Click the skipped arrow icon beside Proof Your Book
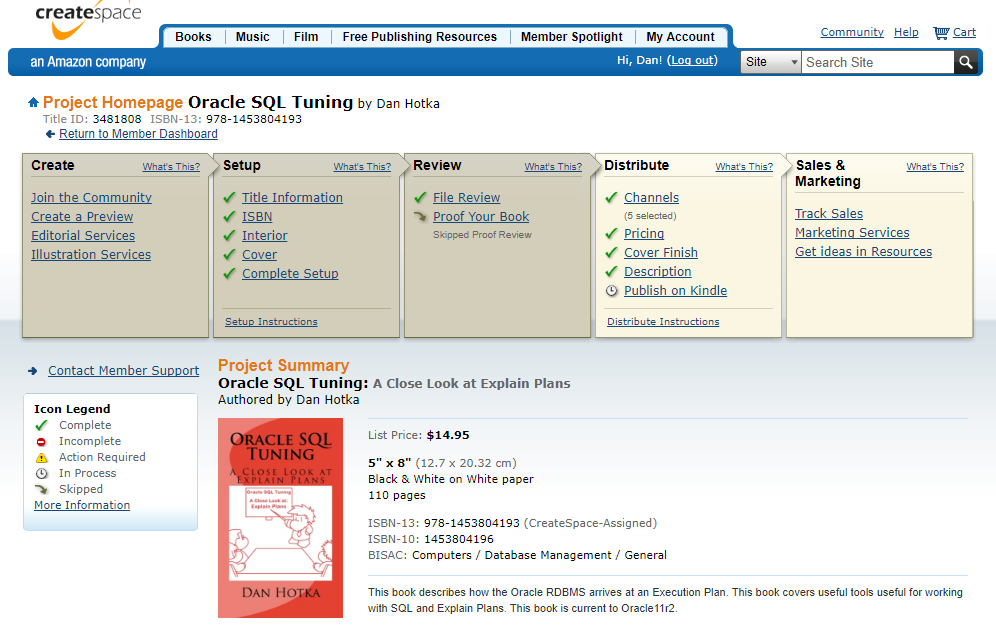Viewport: 996px width, 631px height. click(420, 217)
